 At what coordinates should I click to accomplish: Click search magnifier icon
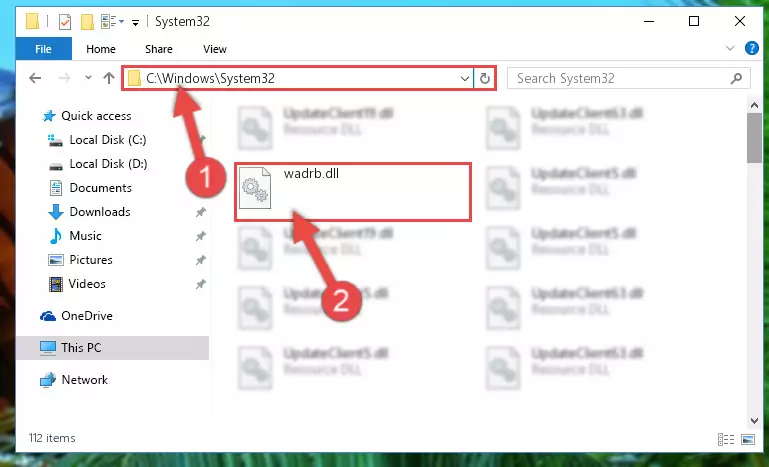[x=736, y=78]
